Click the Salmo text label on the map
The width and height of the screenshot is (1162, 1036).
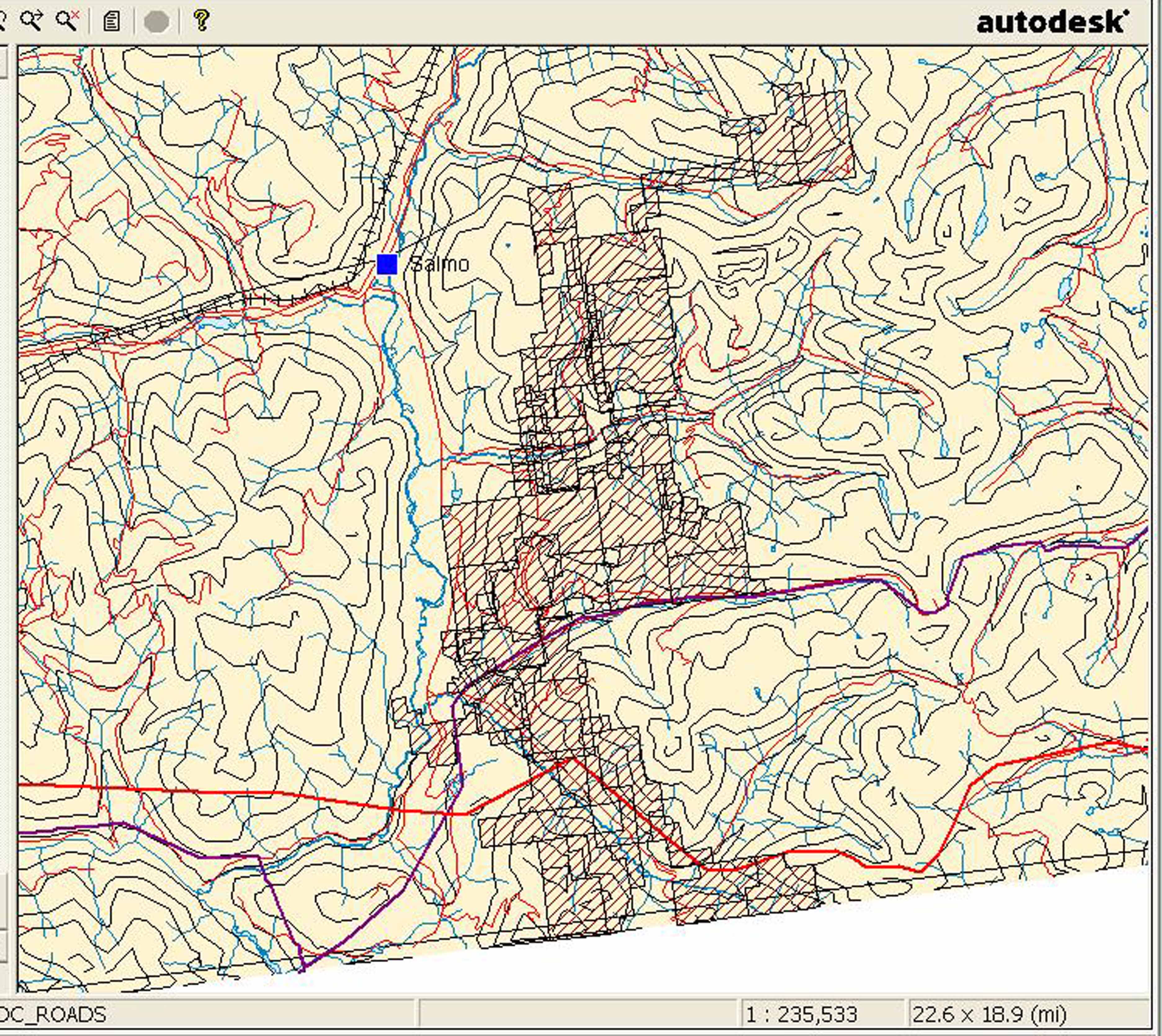pyautogui.click(x=440, y=264)
